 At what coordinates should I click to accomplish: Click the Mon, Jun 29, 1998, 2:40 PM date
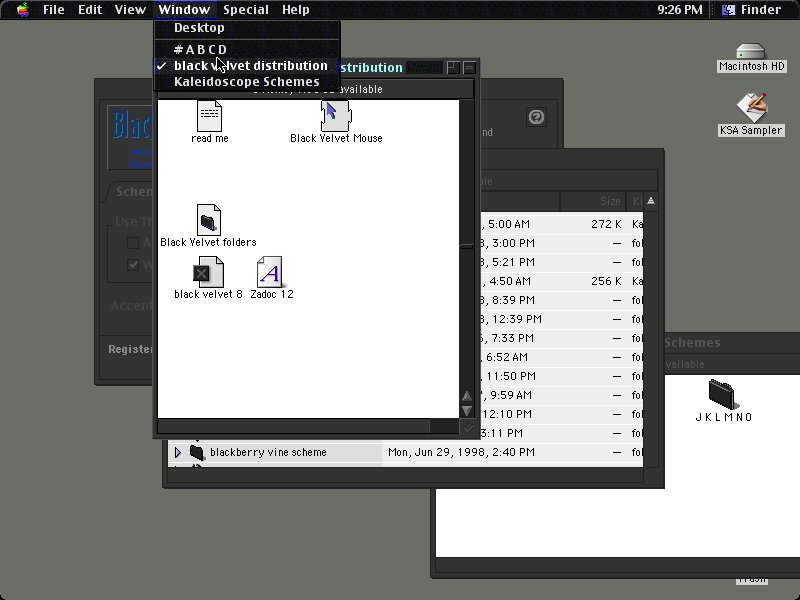461,452
